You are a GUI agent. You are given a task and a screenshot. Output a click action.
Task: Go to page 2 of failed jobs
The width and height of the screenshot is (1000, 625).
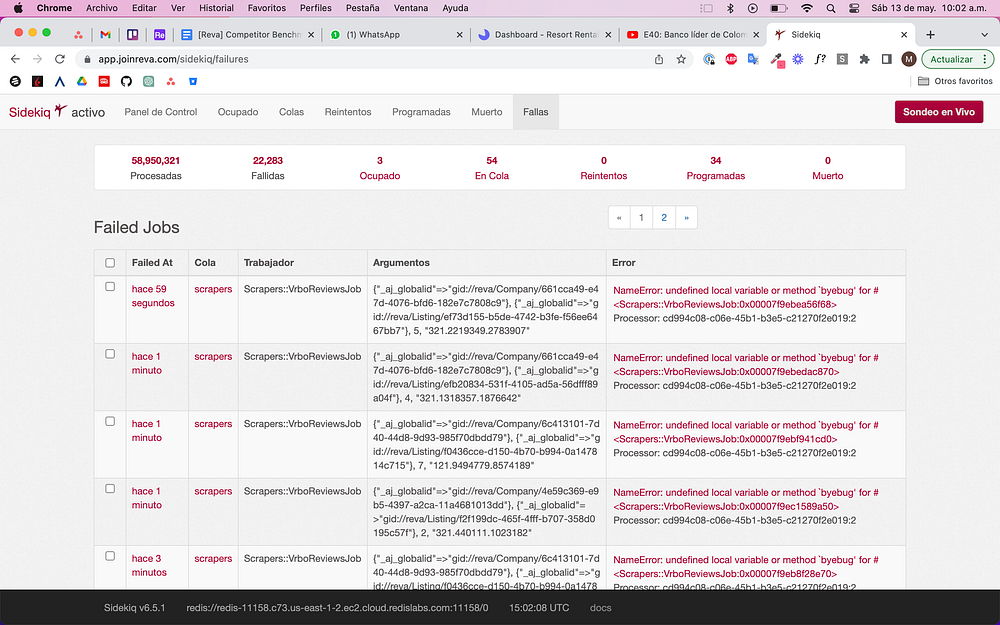664,217
